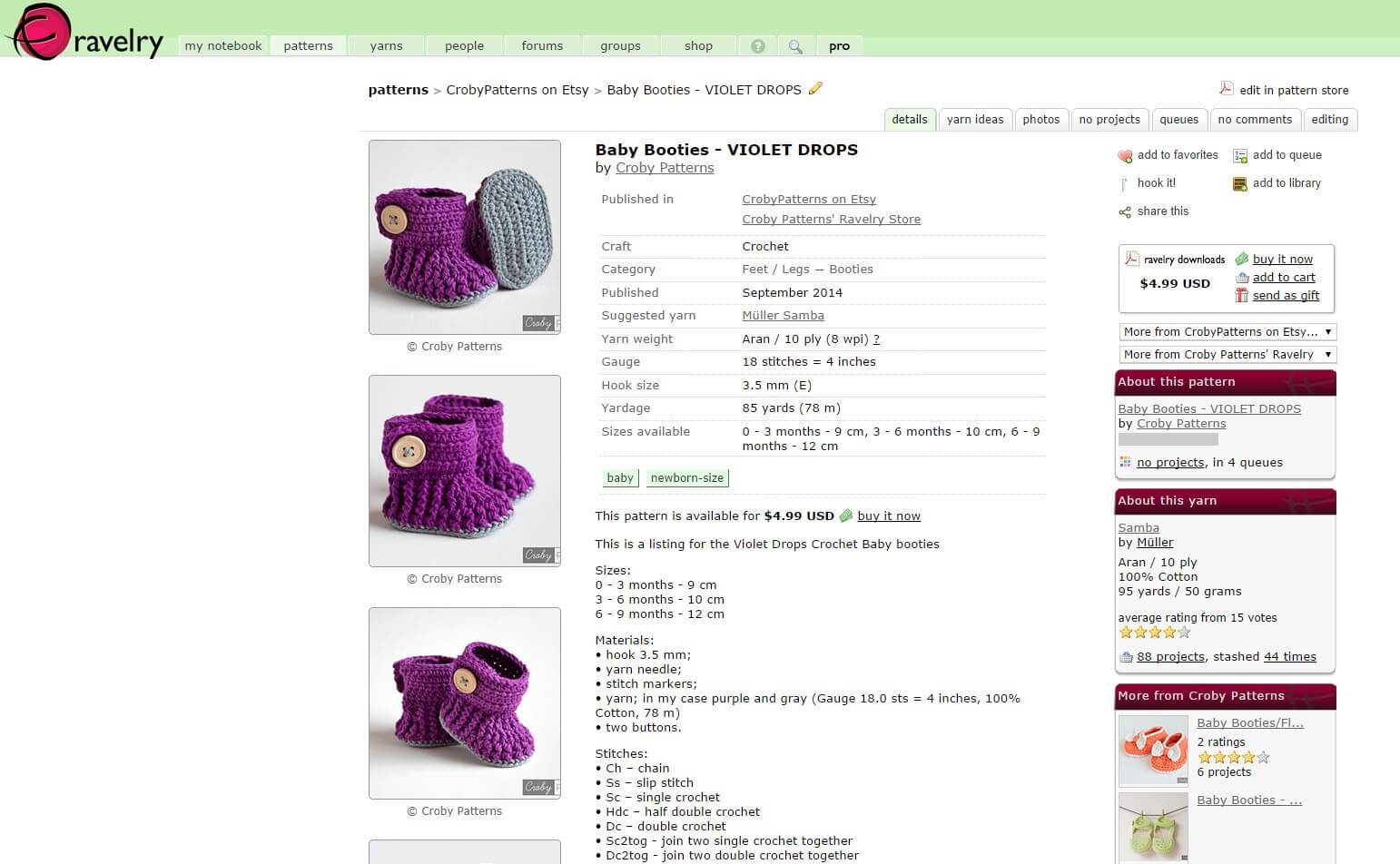This screenshot has width=1400, height=864.
Task: Open the pro menu
Action: (839, 46)
